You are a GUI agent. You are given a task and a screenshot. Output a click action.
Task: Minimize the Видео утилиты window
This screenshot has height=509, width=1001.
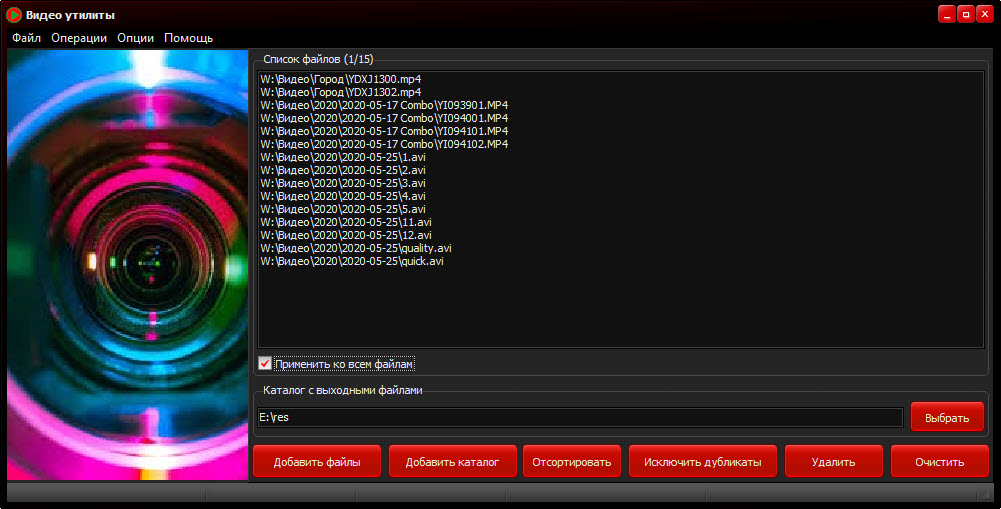coord(946,15)
